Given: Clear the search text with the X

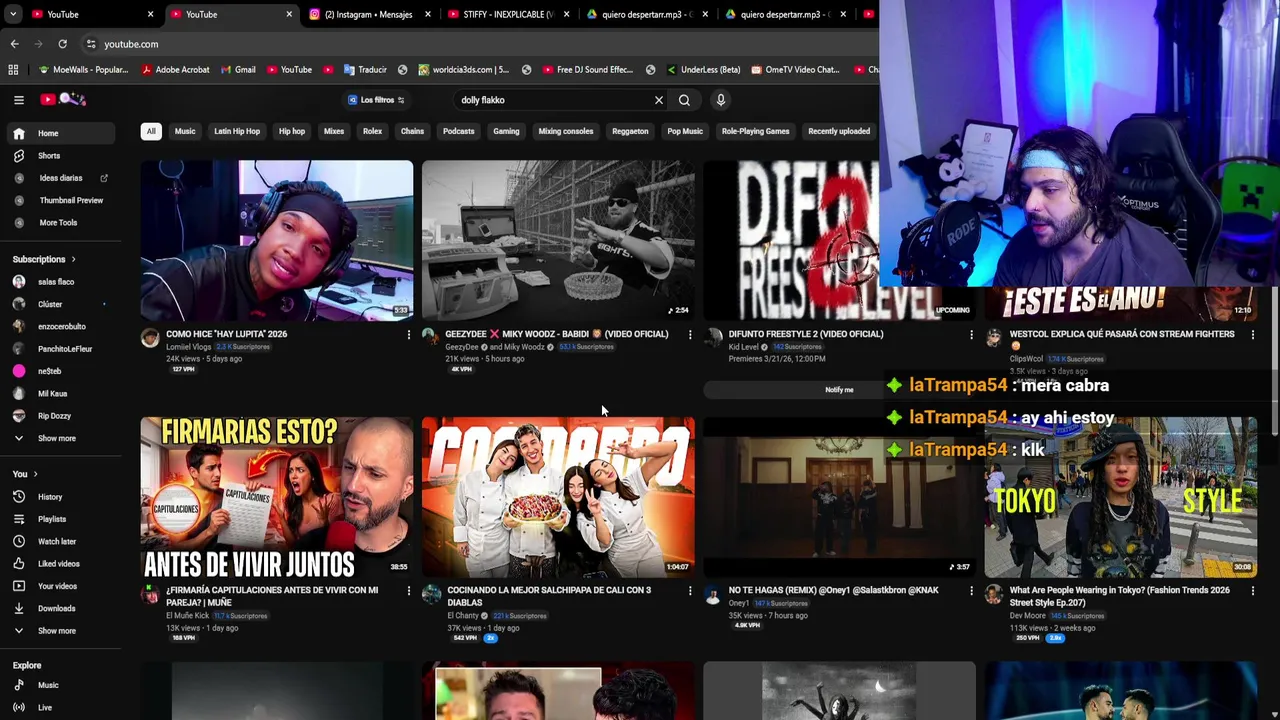Looking at the screenshot, I should pos(659,100).
